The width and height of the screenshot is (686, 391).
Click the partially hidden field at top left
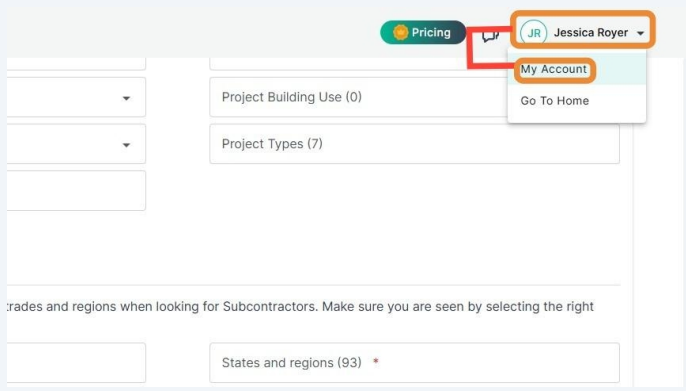pyautogui.click(x=76, y=64)
